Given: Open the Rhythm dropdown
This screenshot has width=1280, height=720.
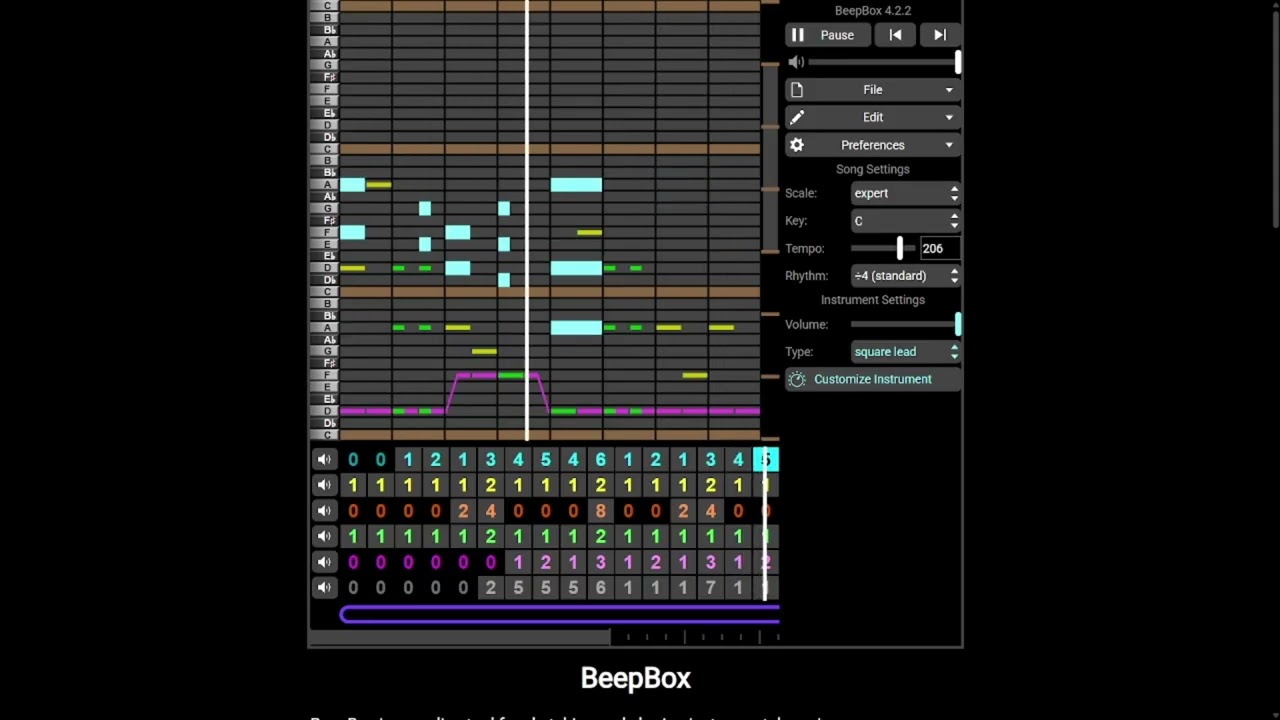Looking at the screenshot, I should click(x=906, y=276).
